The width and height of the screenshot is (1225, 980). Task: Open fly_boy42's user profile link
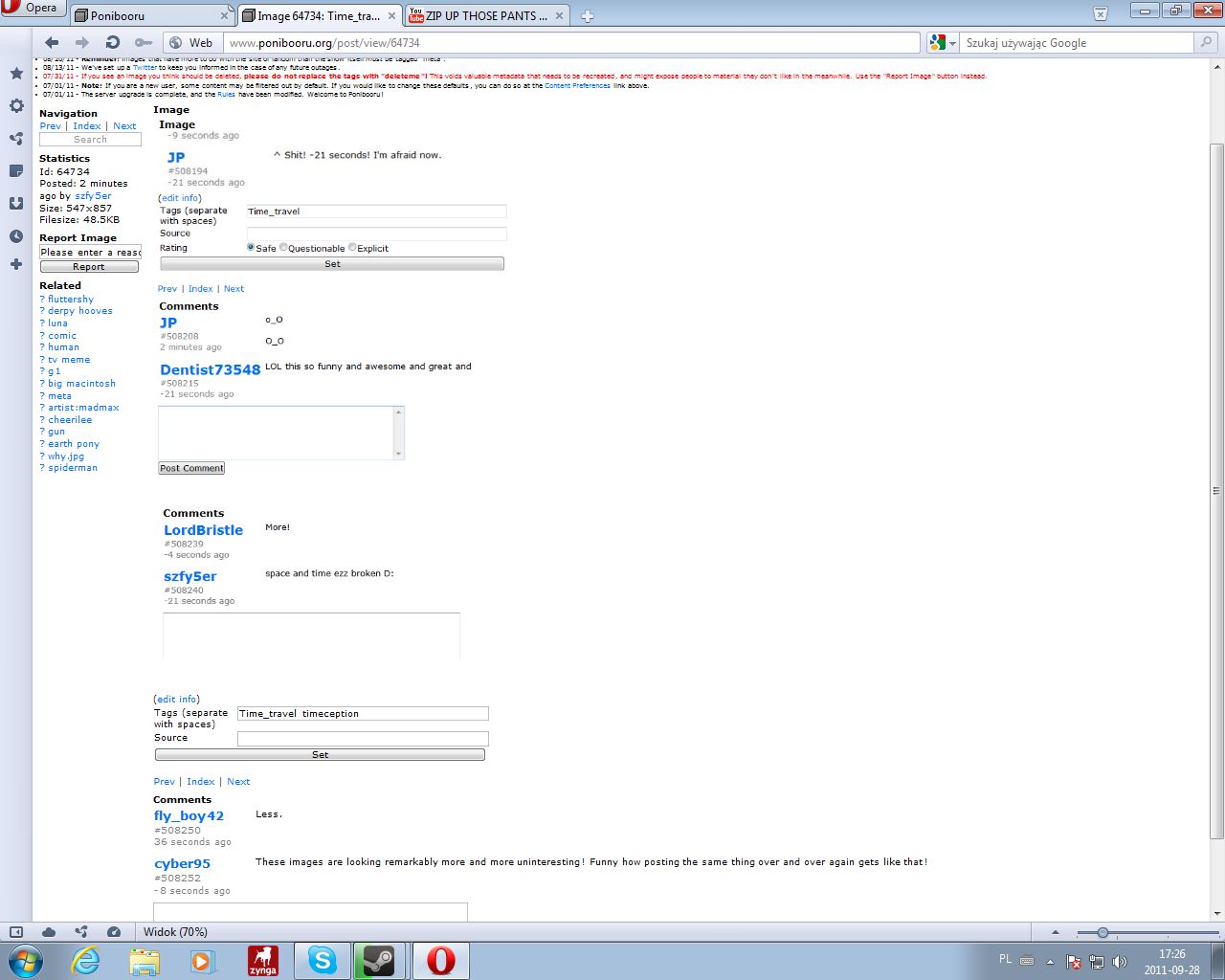coord(189,816)
